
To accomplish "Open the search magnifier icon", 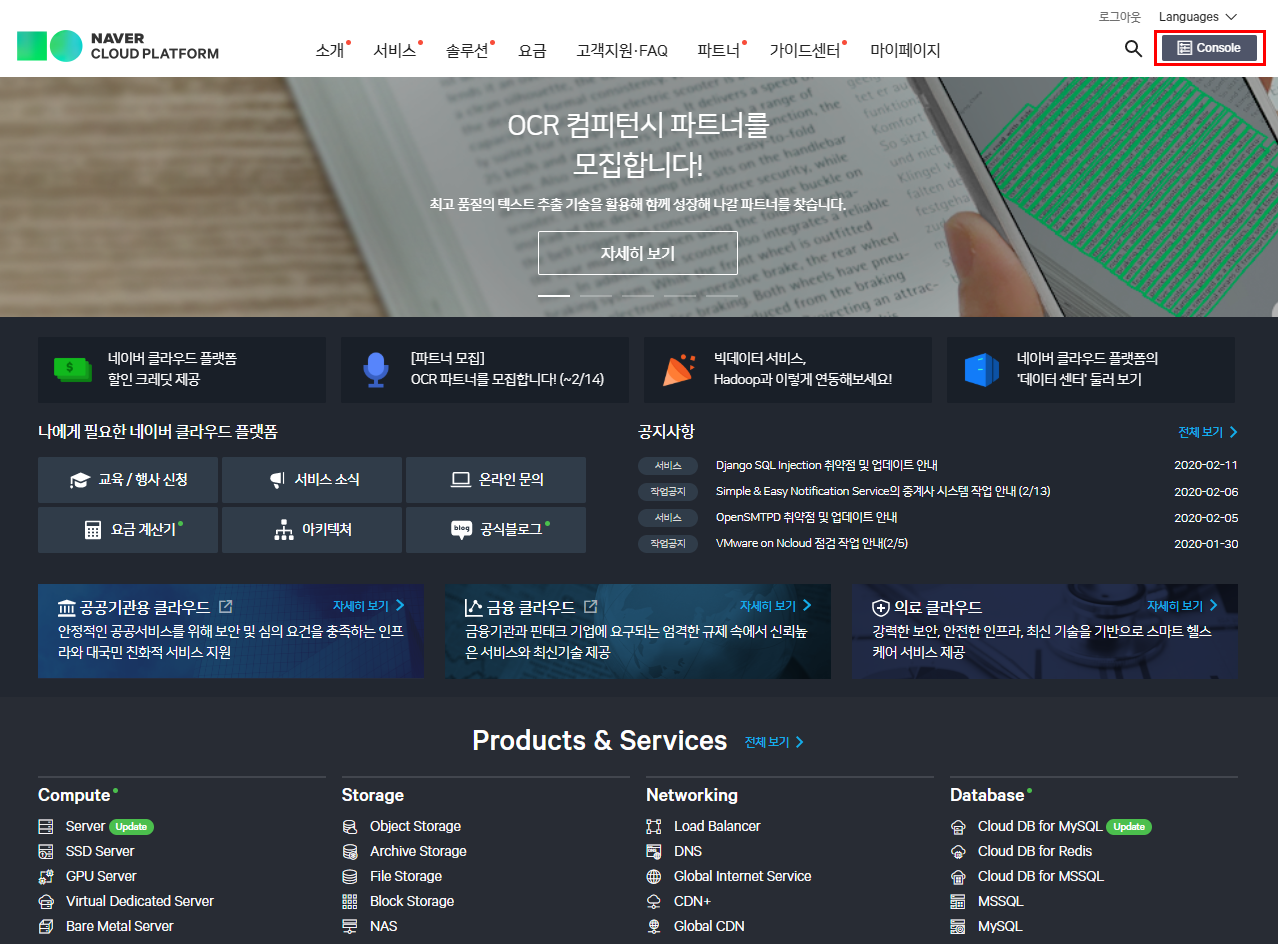I will click(x=1133, y=48).
